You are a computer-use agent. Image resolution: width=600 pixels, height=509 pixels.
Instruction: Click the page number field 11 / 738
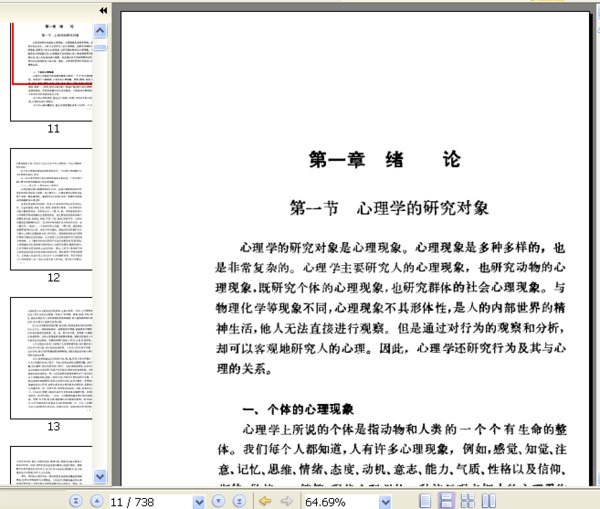point(152,502)
